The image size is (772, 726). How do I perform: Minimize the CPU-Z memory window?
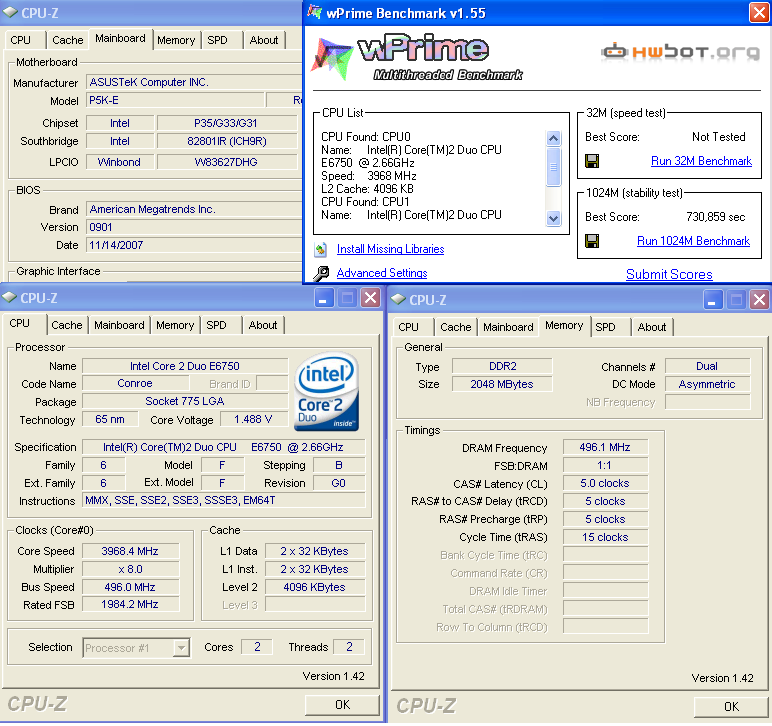712,300
